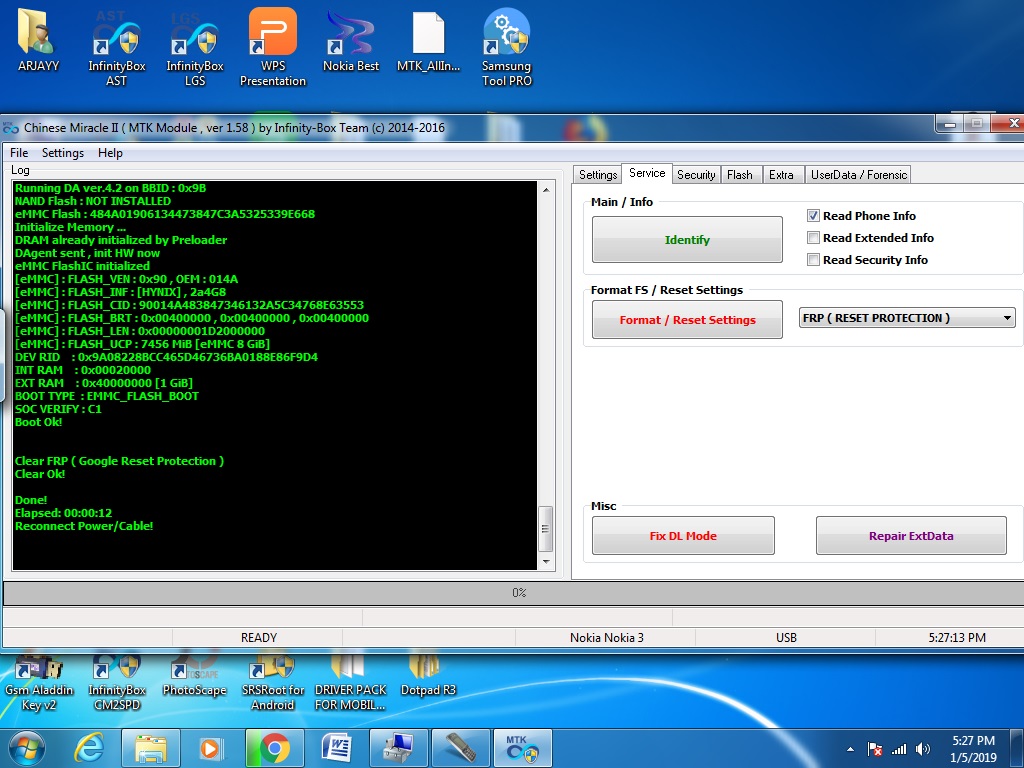Click the 'Reconnect Power/Cable!' log line
1024x768 pixels.
pyautogui.click(x=84, y=526)
